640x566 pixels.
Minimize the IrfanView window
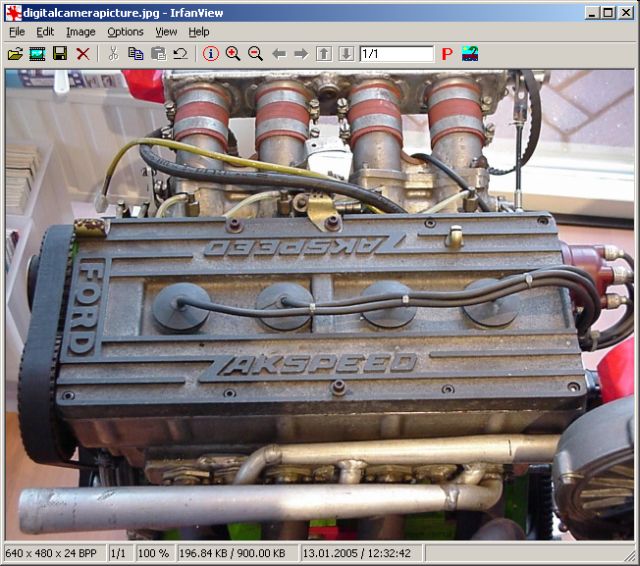coord(592,13)
